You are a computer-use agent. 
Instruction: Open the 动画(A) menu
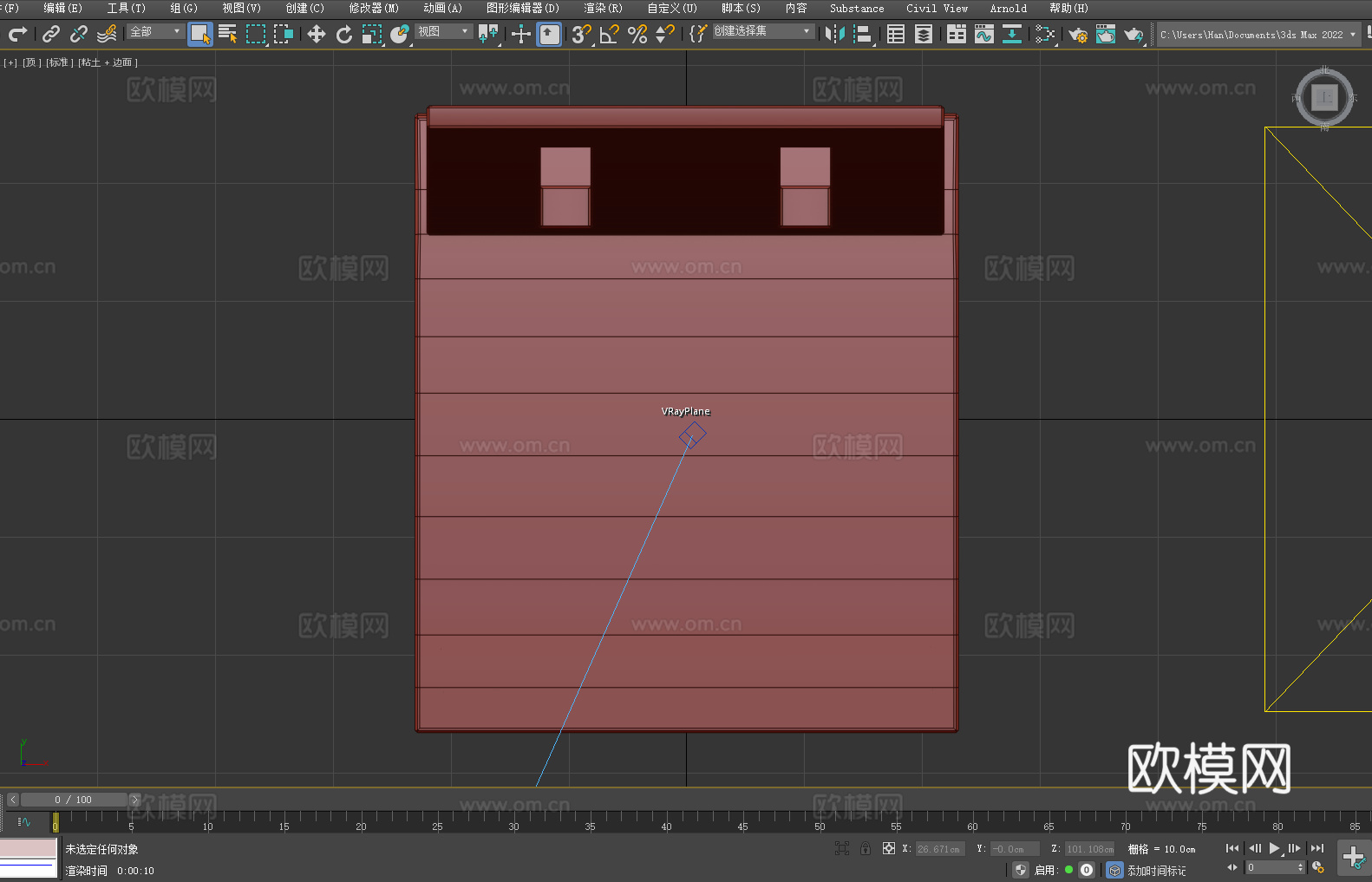[442, 8]
